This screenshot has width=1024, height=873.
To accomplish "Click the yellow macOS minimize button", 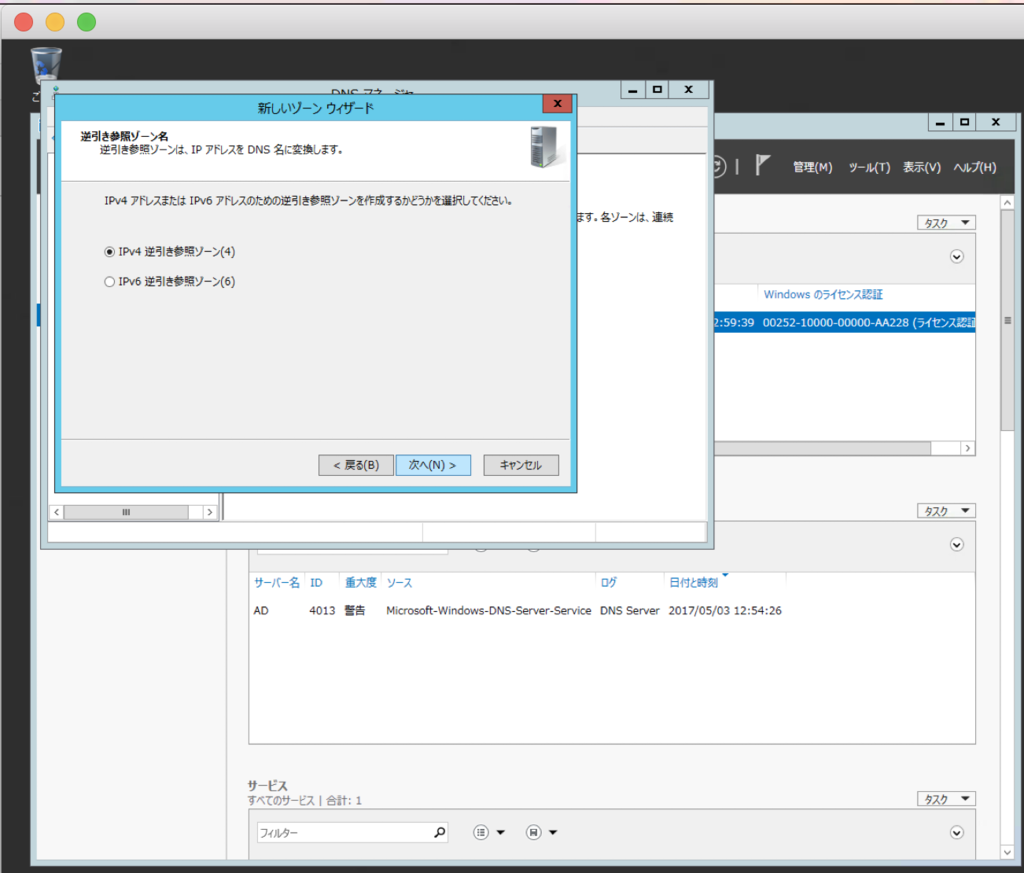I will (x=55, y=22).
